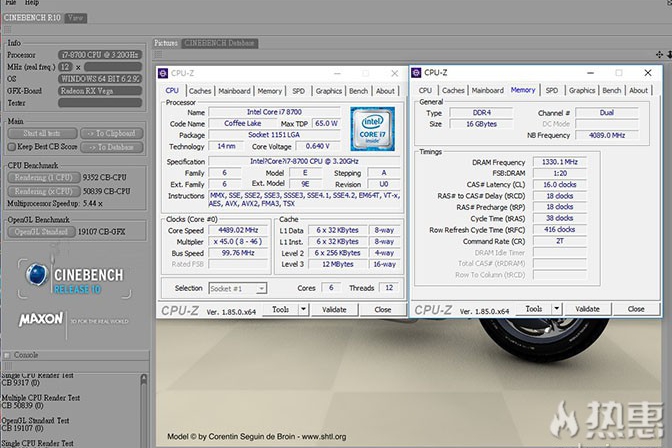Open Mainboard tab in right CPU-Z window
This screenshot has height=448, width=672.
click(x=487, y=90)
